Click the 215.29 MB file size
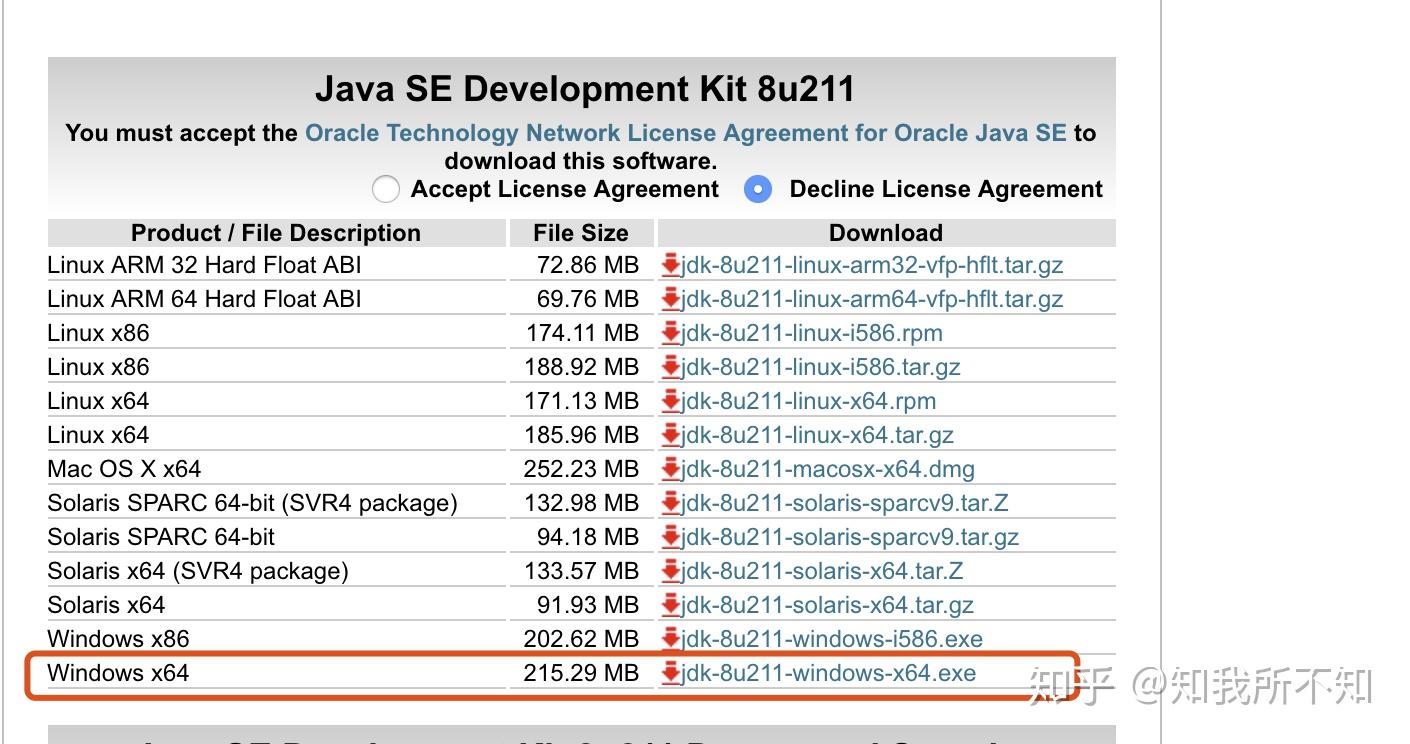The height and width of the screenshot is (744, 1410). coord(581,673)
